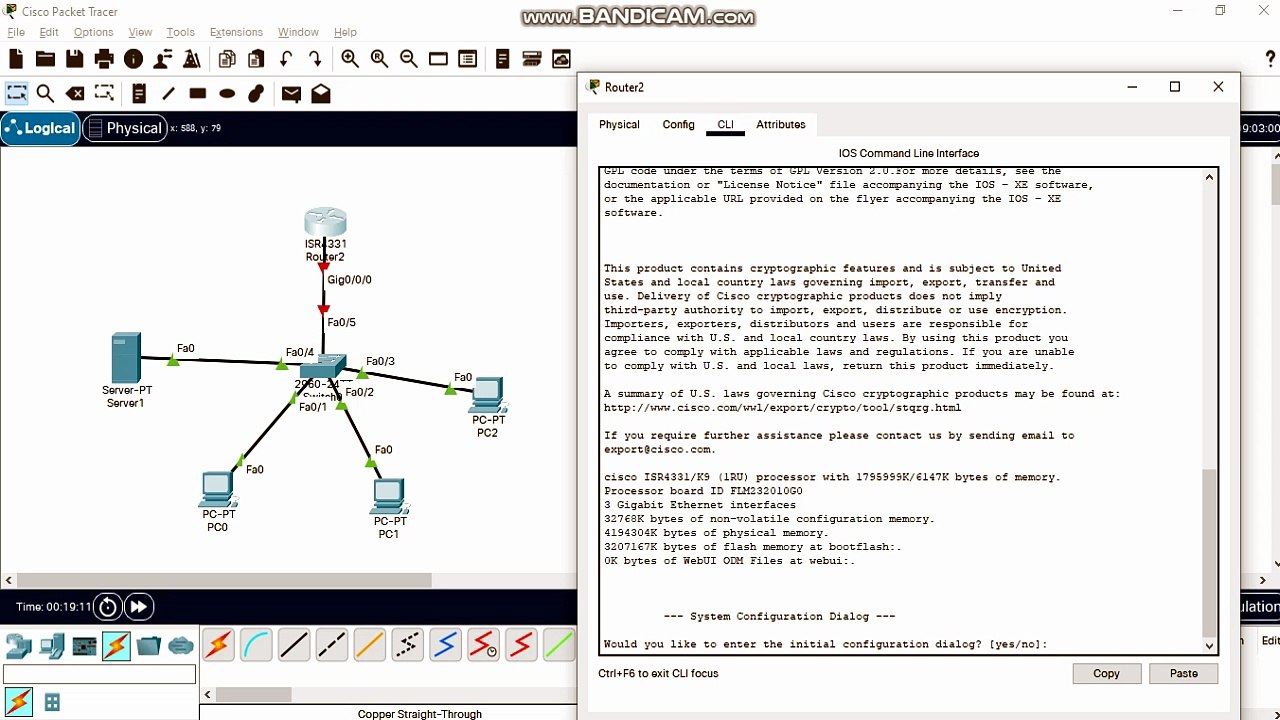The image size is (1280, 720).
Task: Select the Draw Ellipse tool
Action: click(x=227, y=93)
